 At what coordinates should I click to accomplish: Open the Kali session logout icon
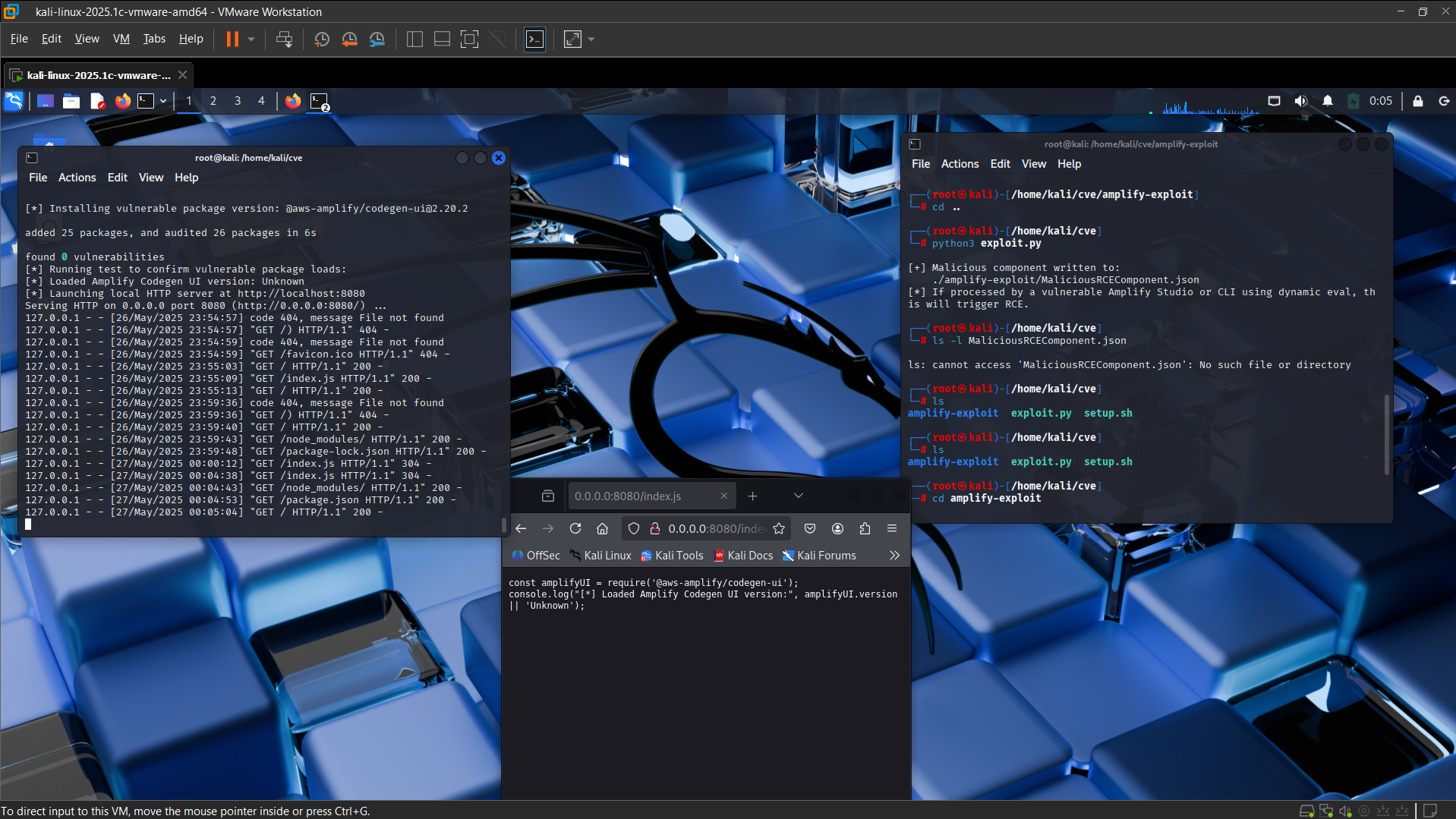click(1444, 101)
